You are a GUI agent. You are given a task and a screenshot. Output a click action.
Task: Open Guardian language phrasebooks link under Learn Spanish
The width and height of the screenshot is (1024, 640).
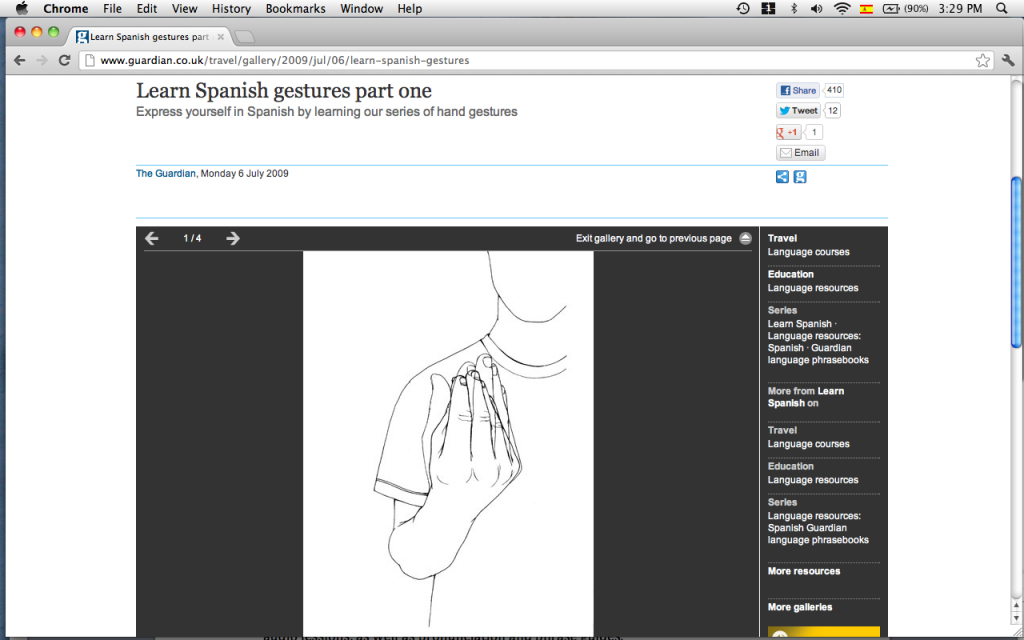[x=818, y=354]
